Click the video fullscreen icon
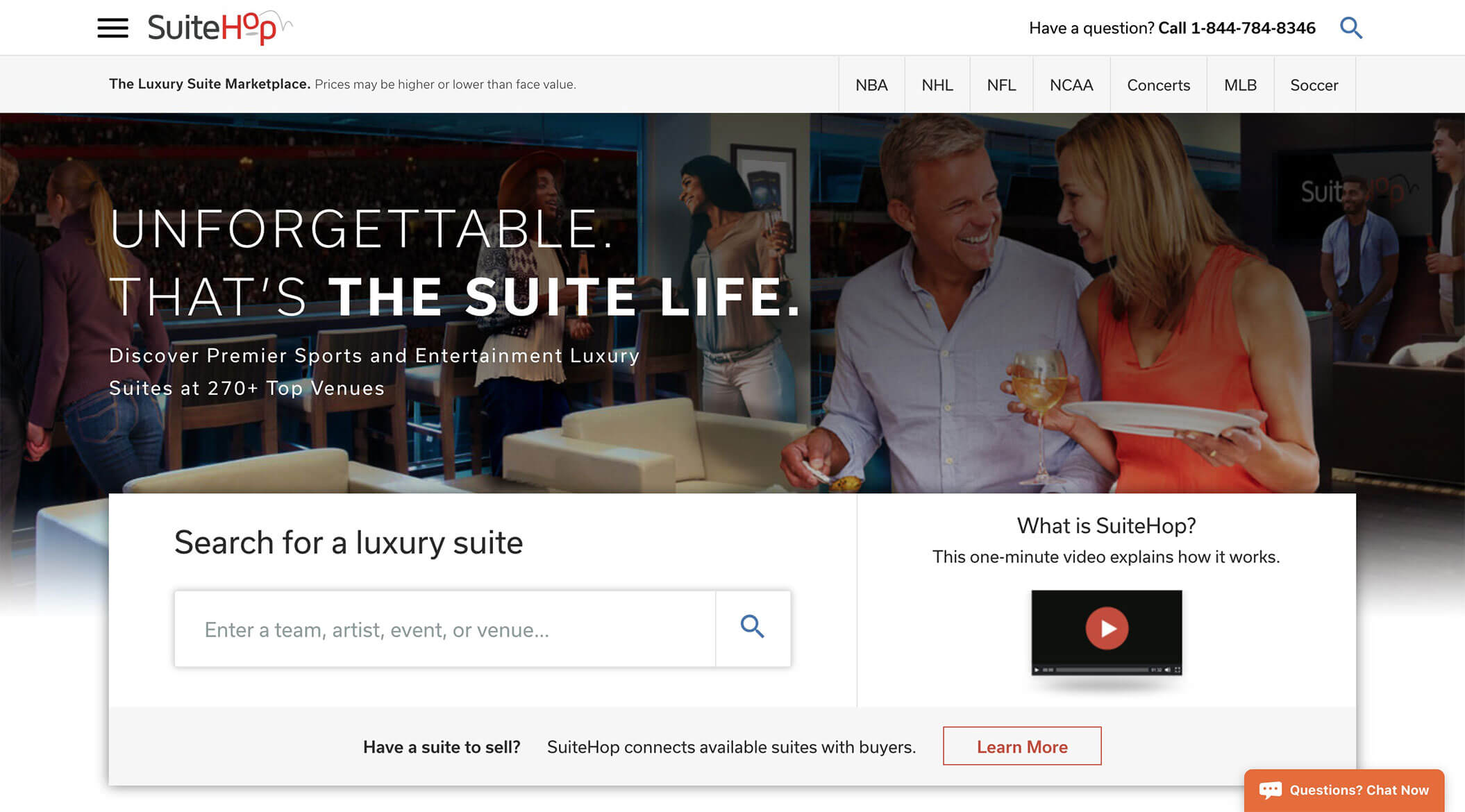The height and width of the screenshot is (812, 1465). [1177, 670]
